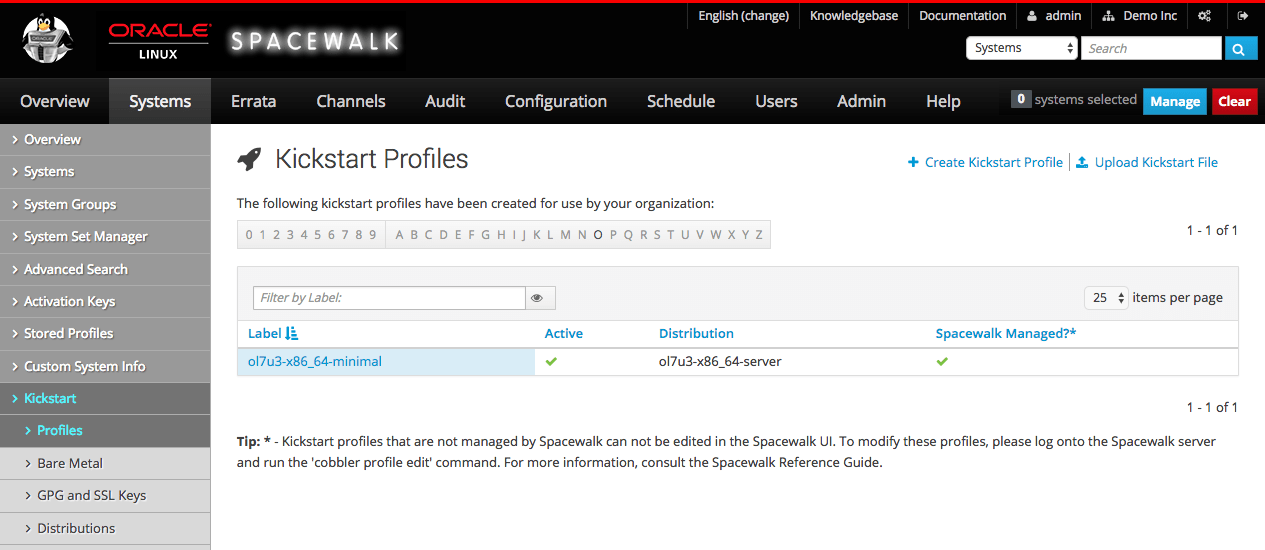The height and width of the screenshot is (550, 1265).
Task: Open Channels top menu
Action: click(x=351, y=101)
